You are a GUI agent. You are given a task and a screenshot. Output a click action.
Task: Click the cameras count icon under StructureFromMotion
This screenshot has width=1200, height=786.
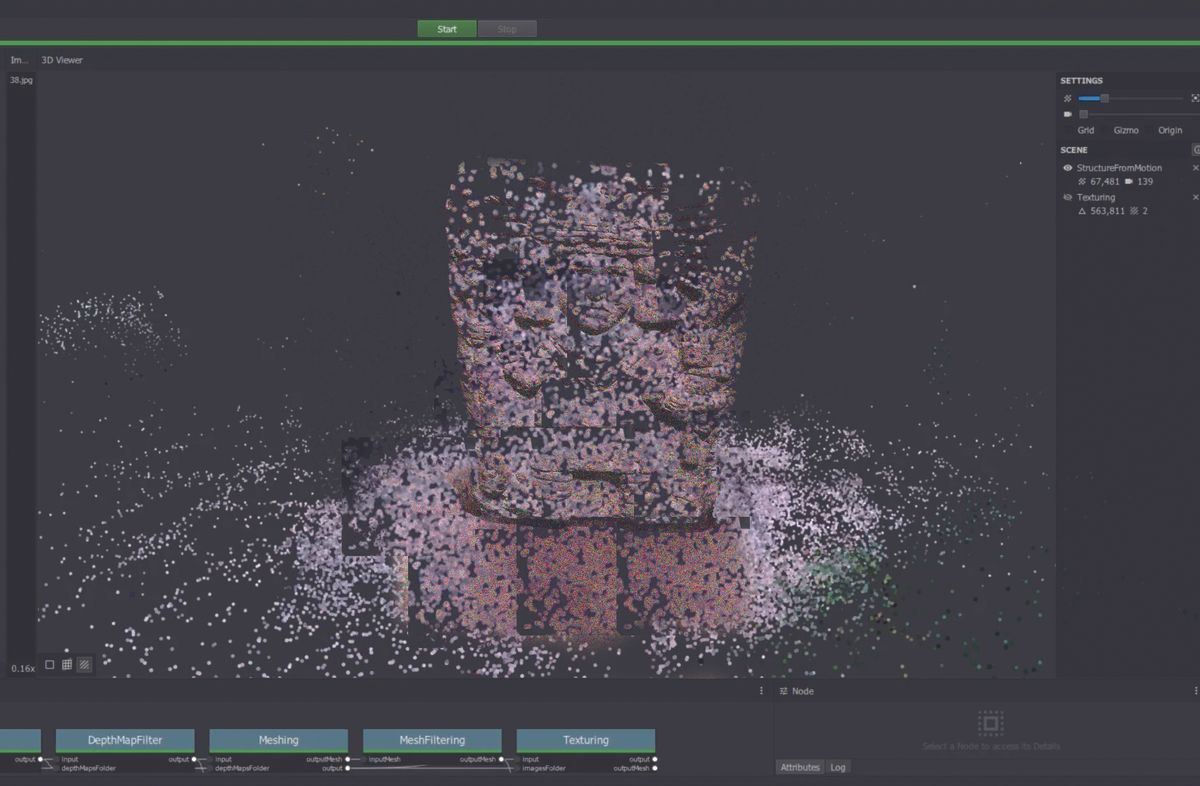click(x=1130, y=182)
